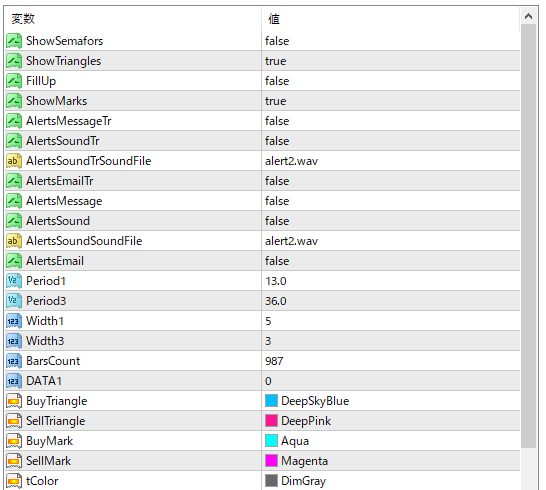Select the FillUp variable name
This screenshot has width=546, height=490.
[41, 81]
